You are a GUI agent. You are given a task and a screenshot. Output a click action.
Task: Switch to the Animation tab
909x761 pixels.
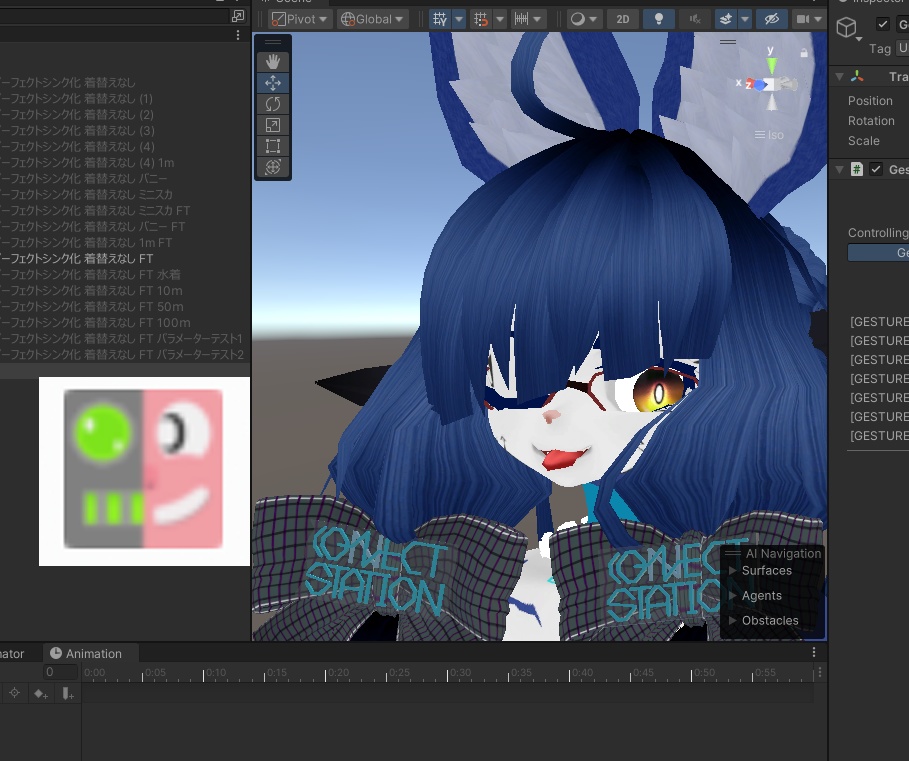point(91,653)
